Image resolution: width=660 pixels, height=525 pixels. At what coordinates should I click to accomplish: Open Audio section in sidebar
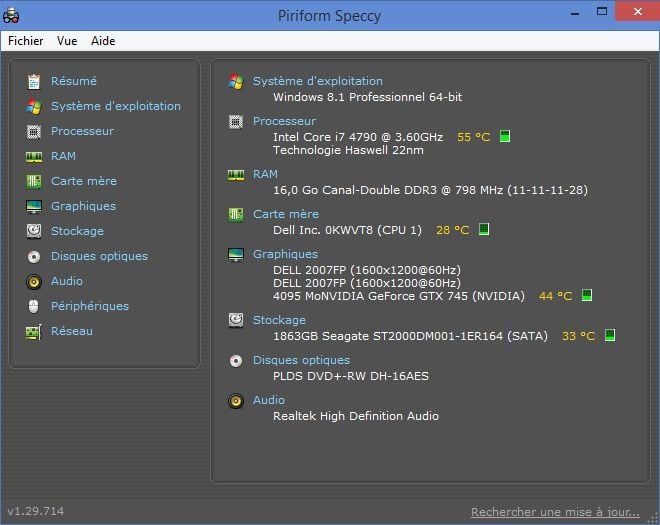(x=67, y=281)
